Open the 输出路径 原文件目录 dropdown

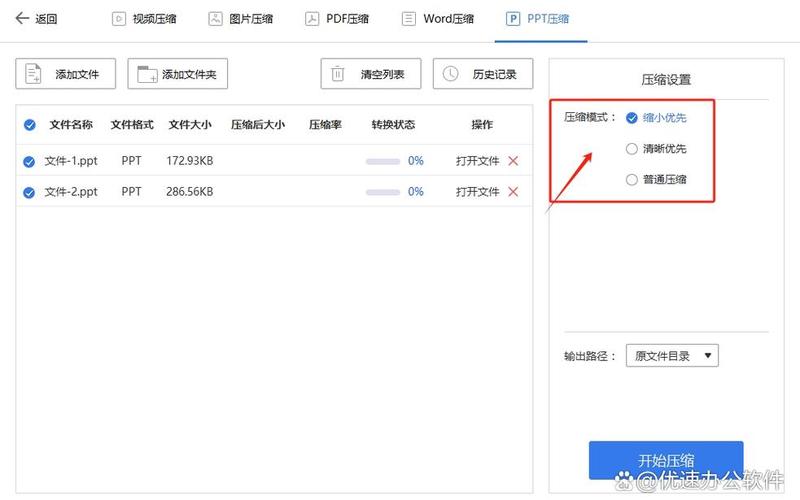point(672,356)
